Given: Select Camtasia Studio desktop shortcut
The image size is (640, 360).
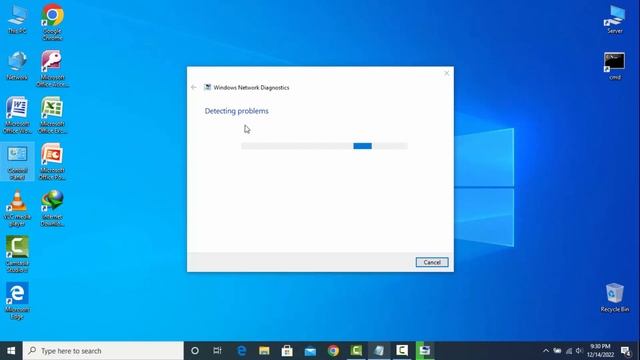Looking at the screenshot, I should pyautogui.click(x=17, y=254).
